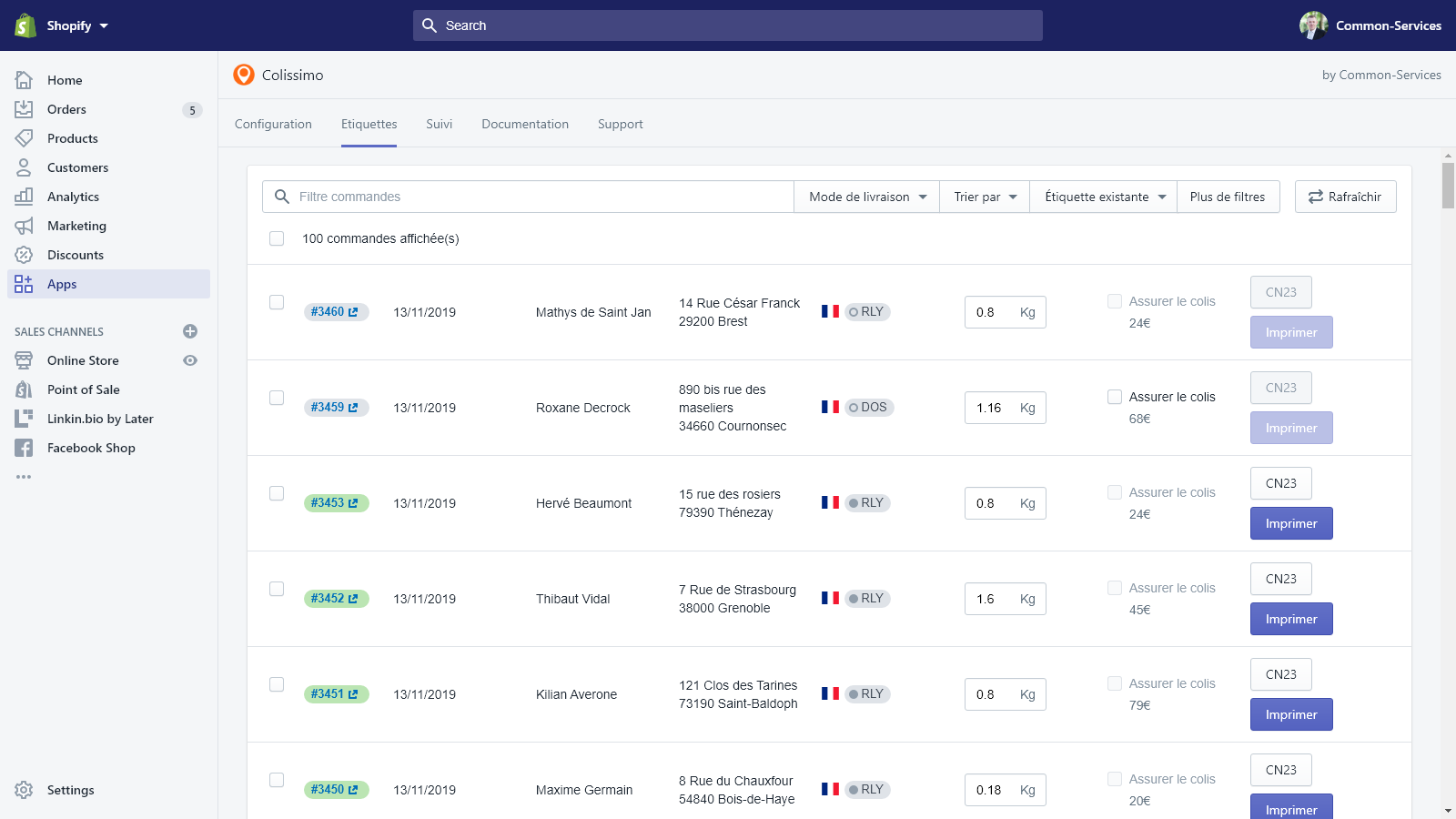Toggle select-all 100 commandes checkbox

(x=277, y=238)
